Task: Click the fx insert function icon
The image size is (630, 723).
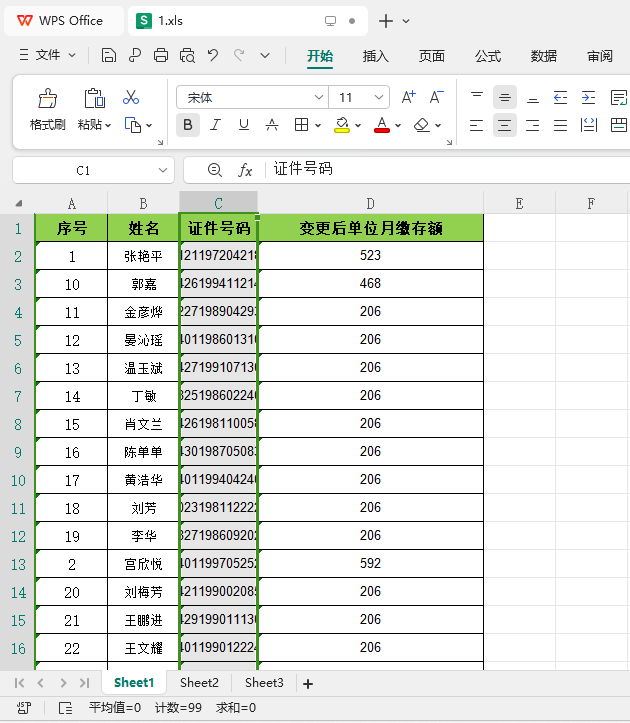Action: pyautogui.click(x=245, y=170)
